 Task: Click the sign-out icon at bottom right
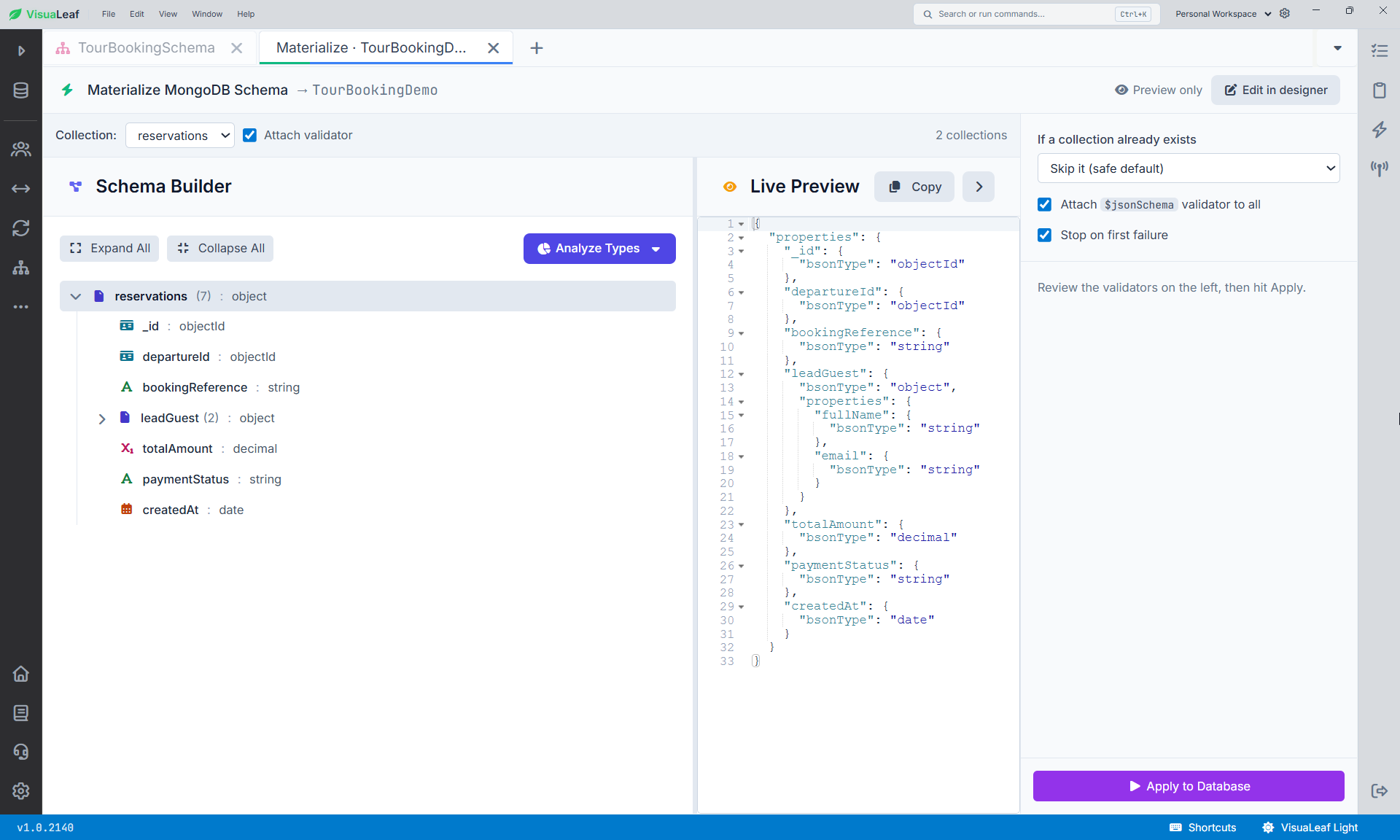[1380, 791]
